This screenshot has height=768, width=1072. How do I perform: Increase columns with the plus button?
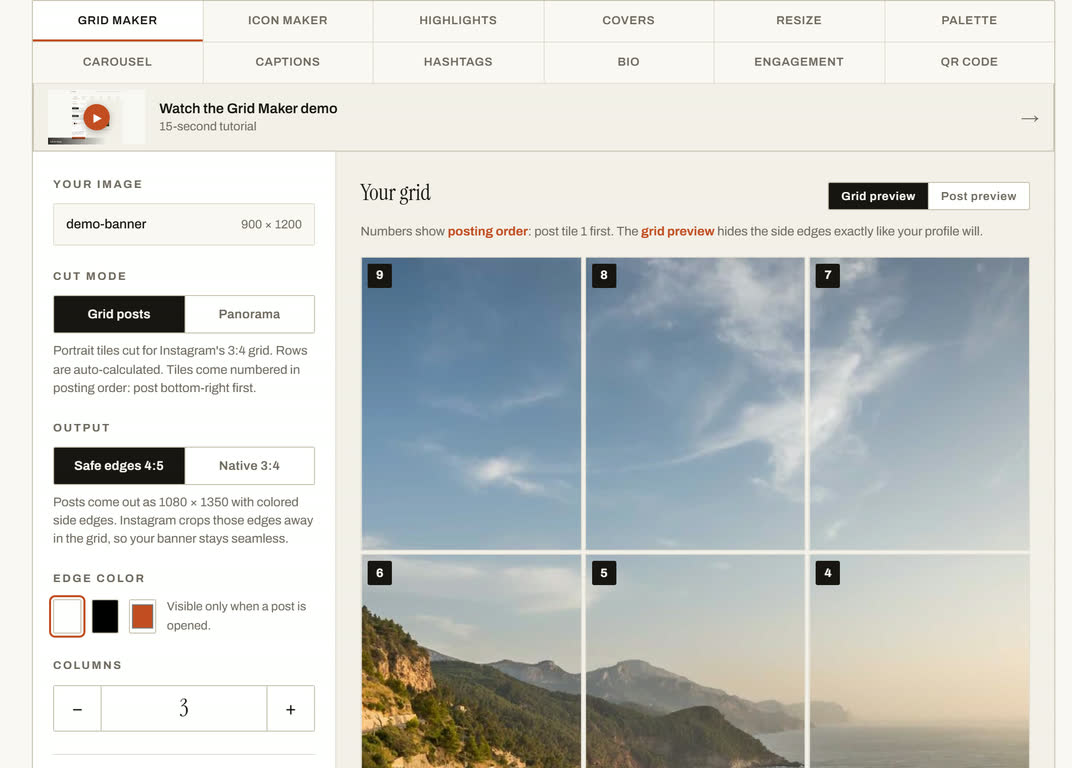(291, 709)
